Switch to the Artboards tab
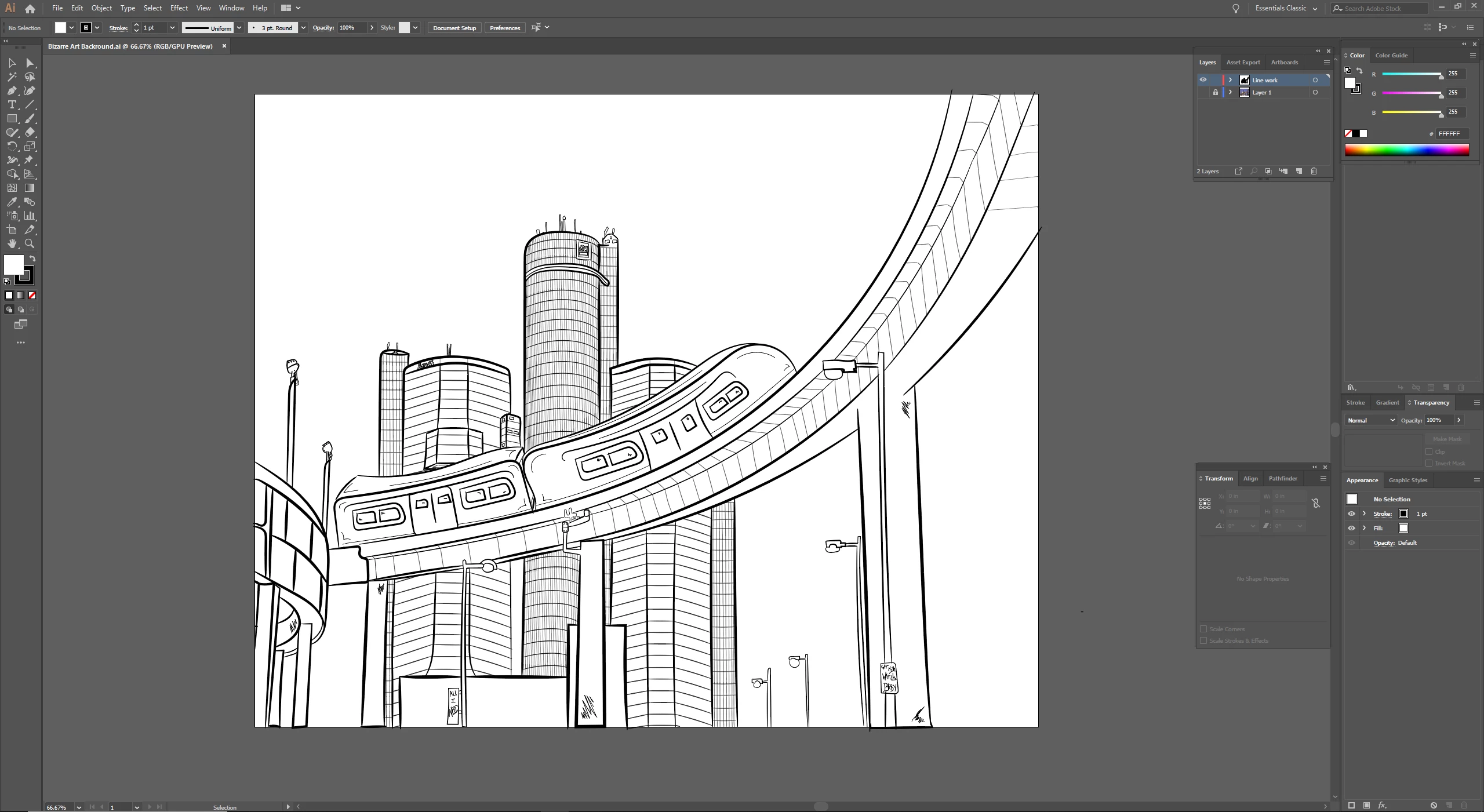The height and width of the screenshot is (812, 1484). 1284,62
